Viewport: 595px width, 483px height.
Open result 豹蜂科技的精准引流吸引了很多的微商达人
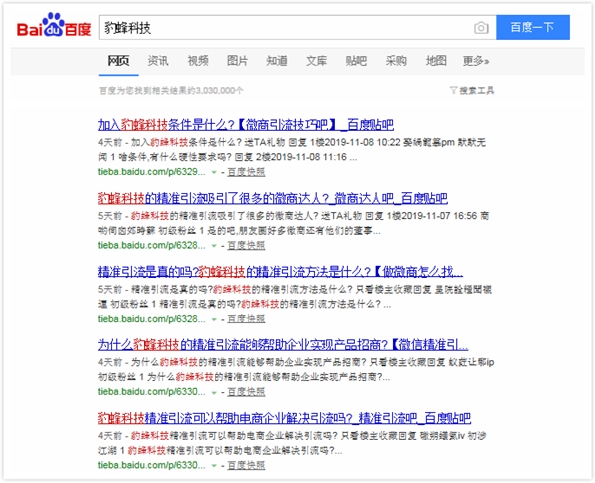click(272, 198)
